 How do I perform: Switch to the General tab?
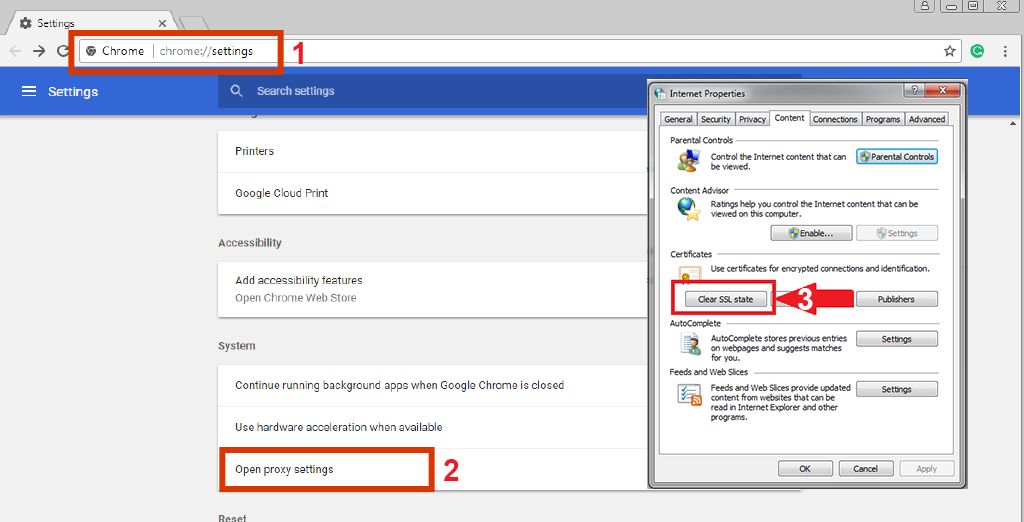click(x=678, y=119)
